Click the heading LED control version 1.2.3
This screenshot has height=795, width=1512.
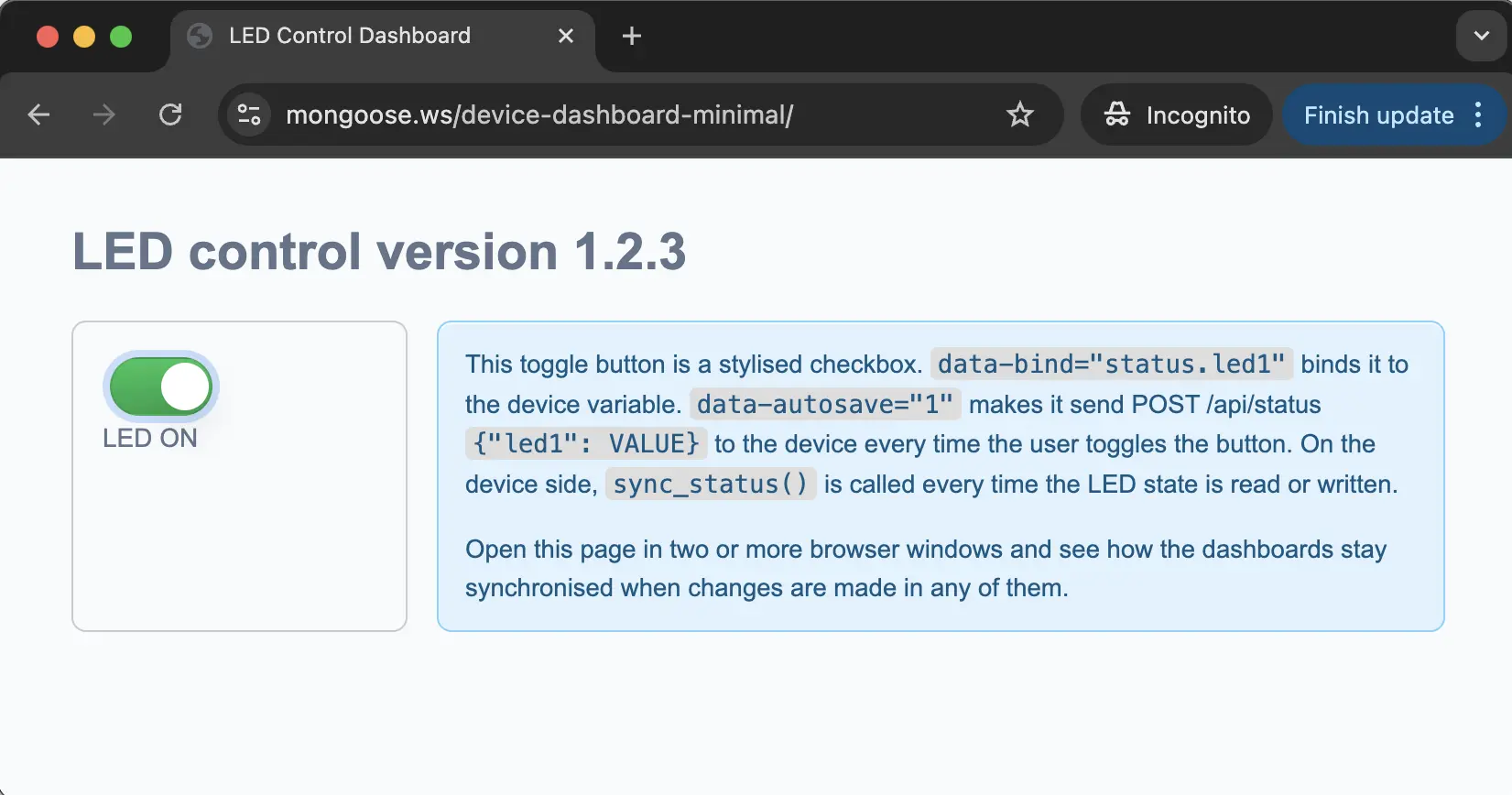click(379, 251)
